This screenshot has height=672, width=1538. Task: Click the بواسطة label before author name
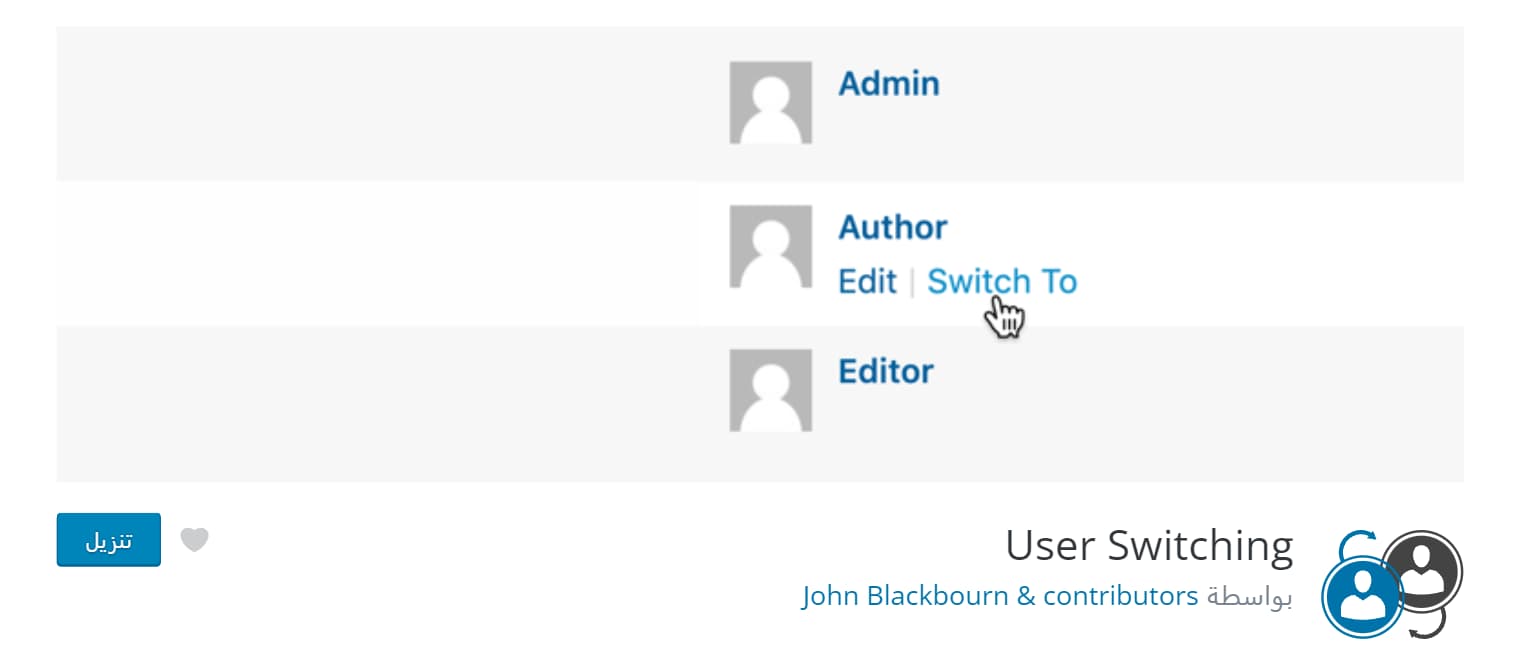[1249, 597]
